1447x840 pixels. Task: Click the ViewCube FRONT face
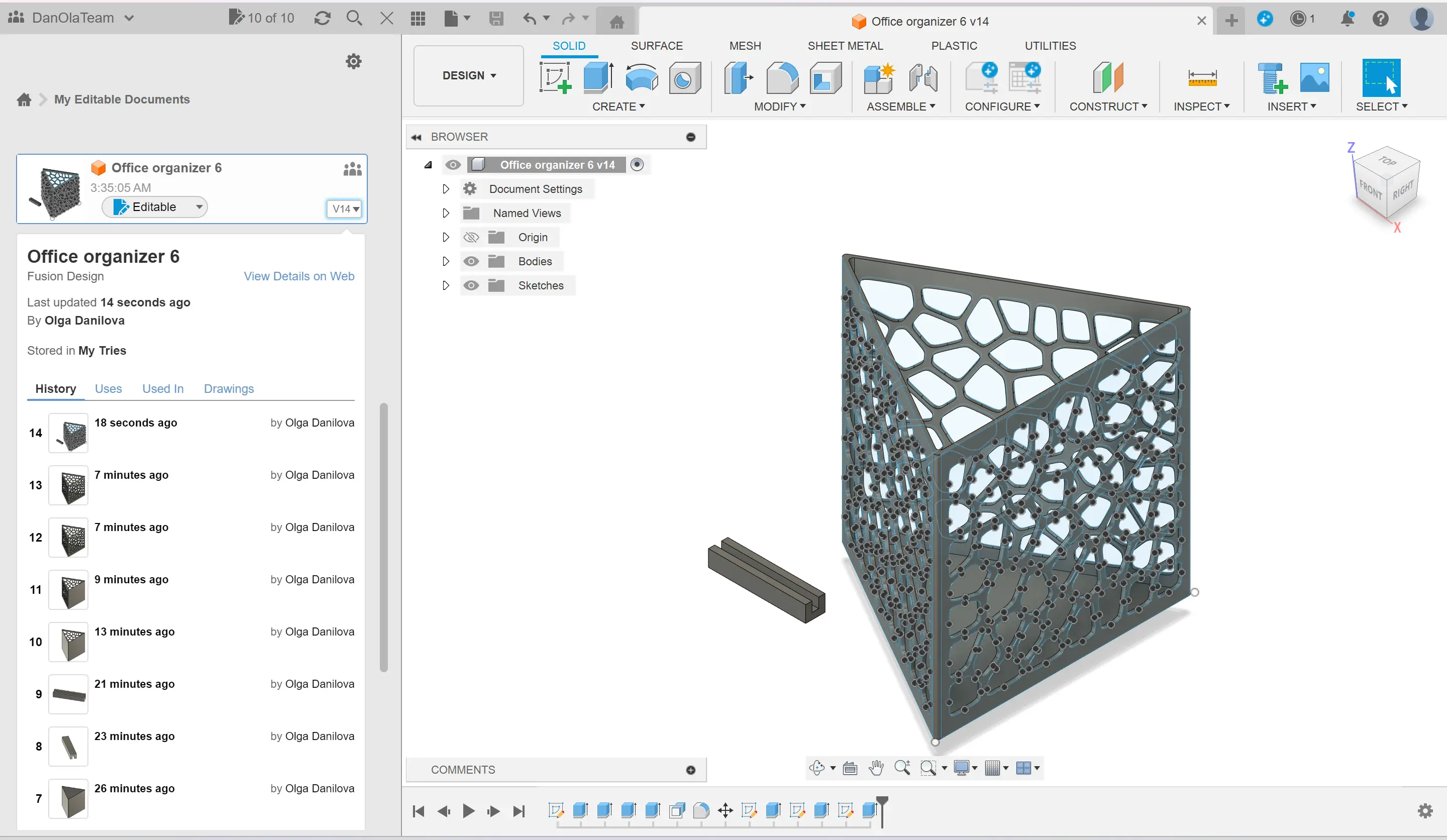point(1371,189)
